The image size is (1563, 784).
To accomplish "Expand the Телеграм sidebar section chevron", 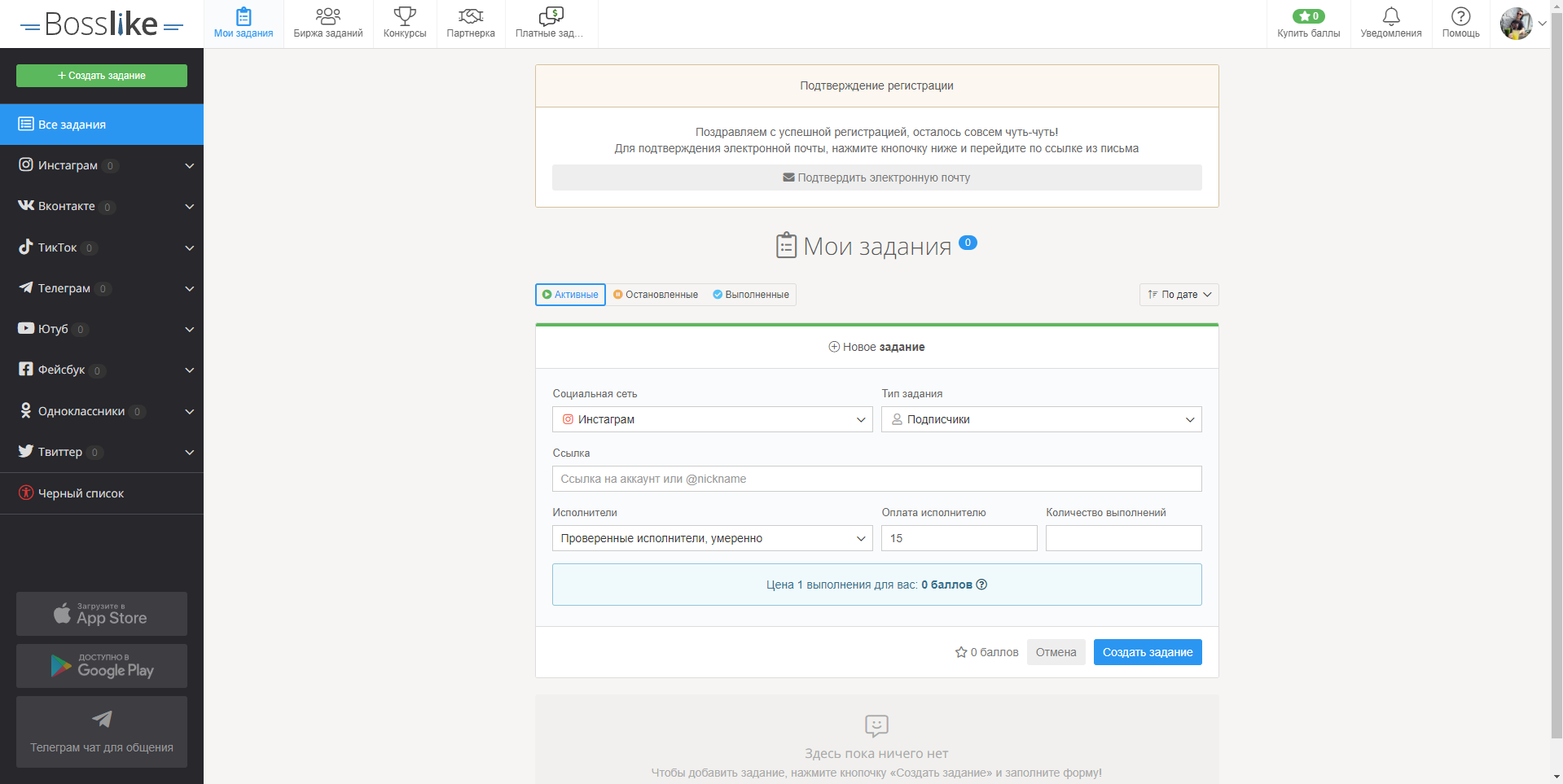I will pos(190,288).
